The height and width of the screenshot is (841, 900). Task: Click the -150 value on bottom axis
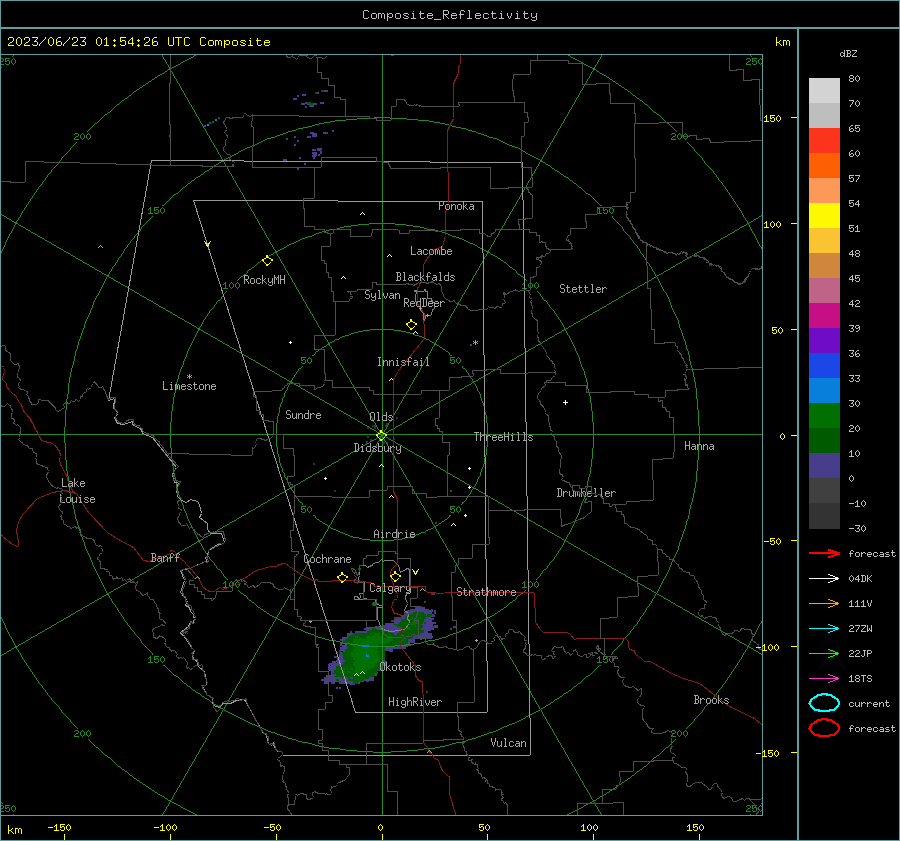click(x=59, y=827)
